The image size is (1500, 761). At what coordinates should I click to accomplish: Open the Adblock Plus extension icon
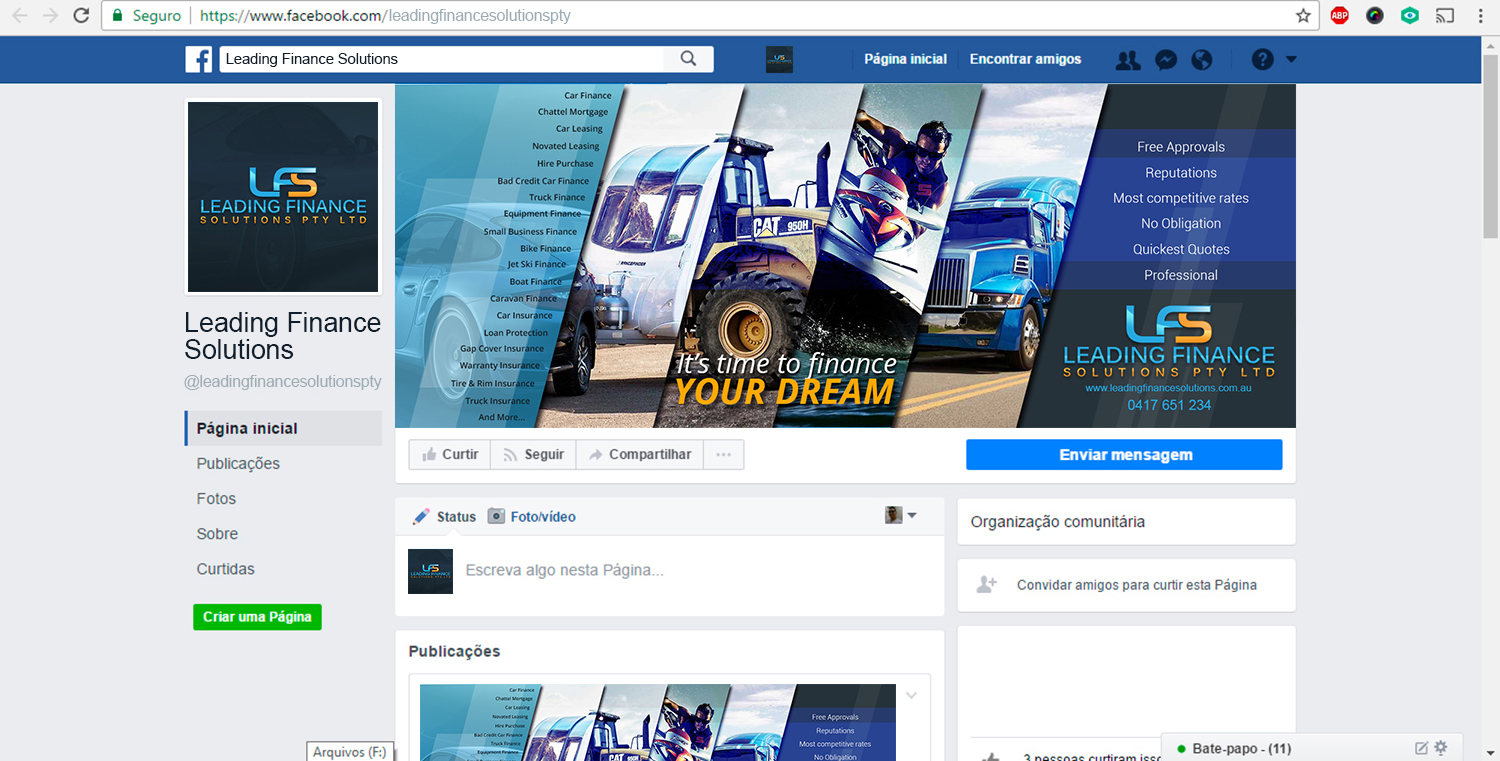point(1339,15)
